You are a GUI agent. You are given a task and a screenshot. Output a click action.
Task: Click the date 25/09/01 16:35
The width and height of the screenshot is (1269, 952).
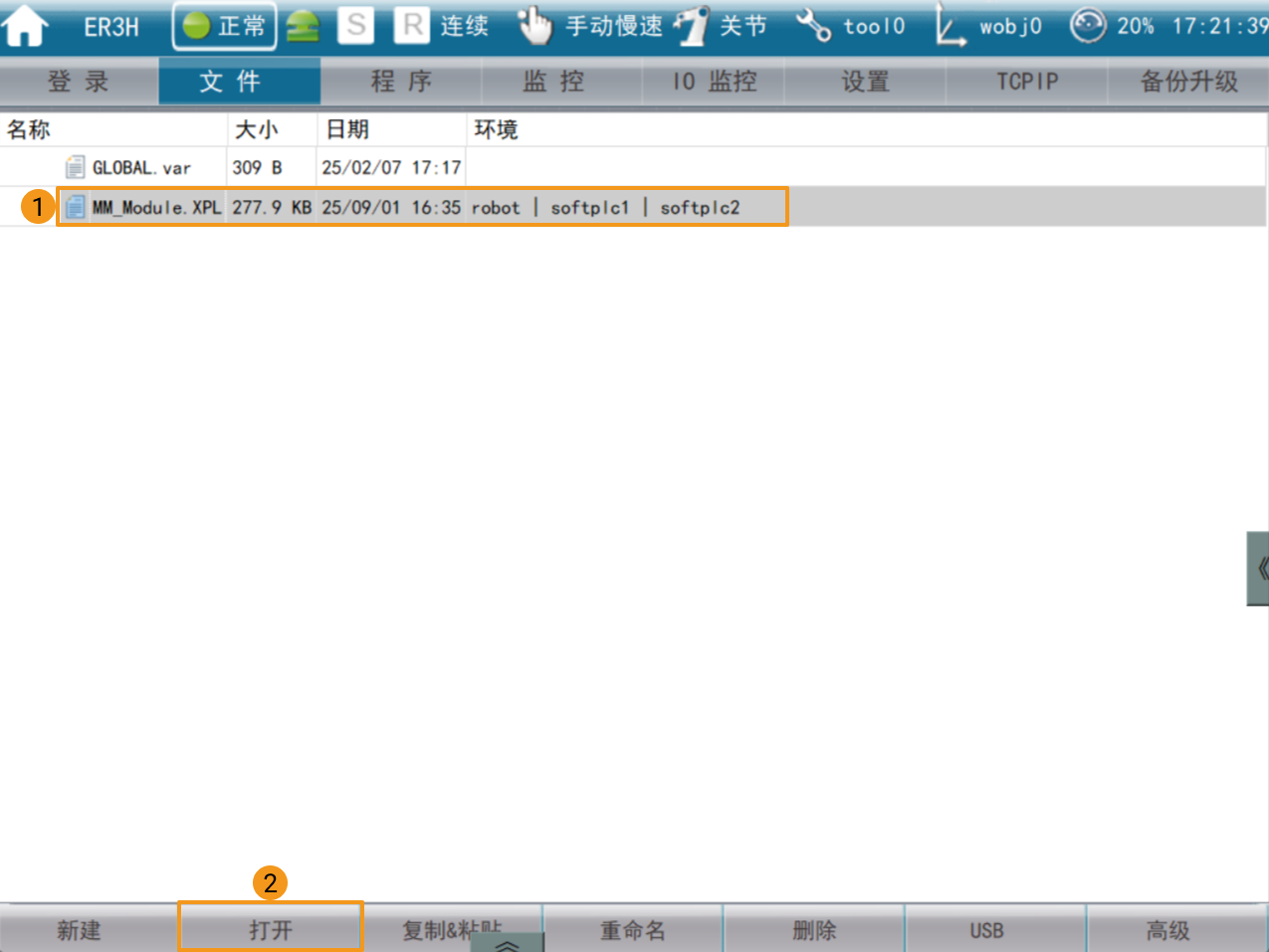391,208
